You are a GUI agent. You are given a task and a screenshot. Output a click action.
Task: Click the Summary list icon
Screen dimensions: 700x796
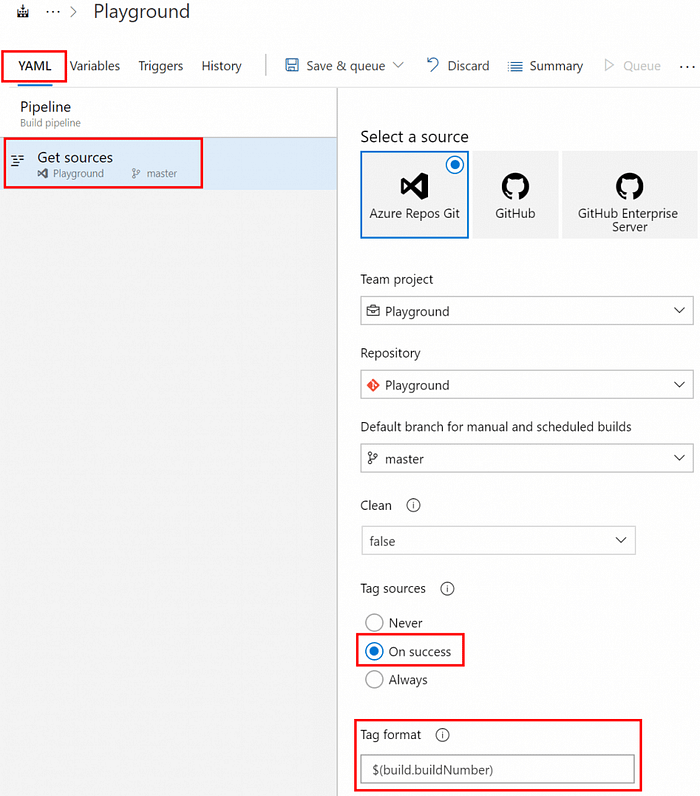click(x=515, y=67)
